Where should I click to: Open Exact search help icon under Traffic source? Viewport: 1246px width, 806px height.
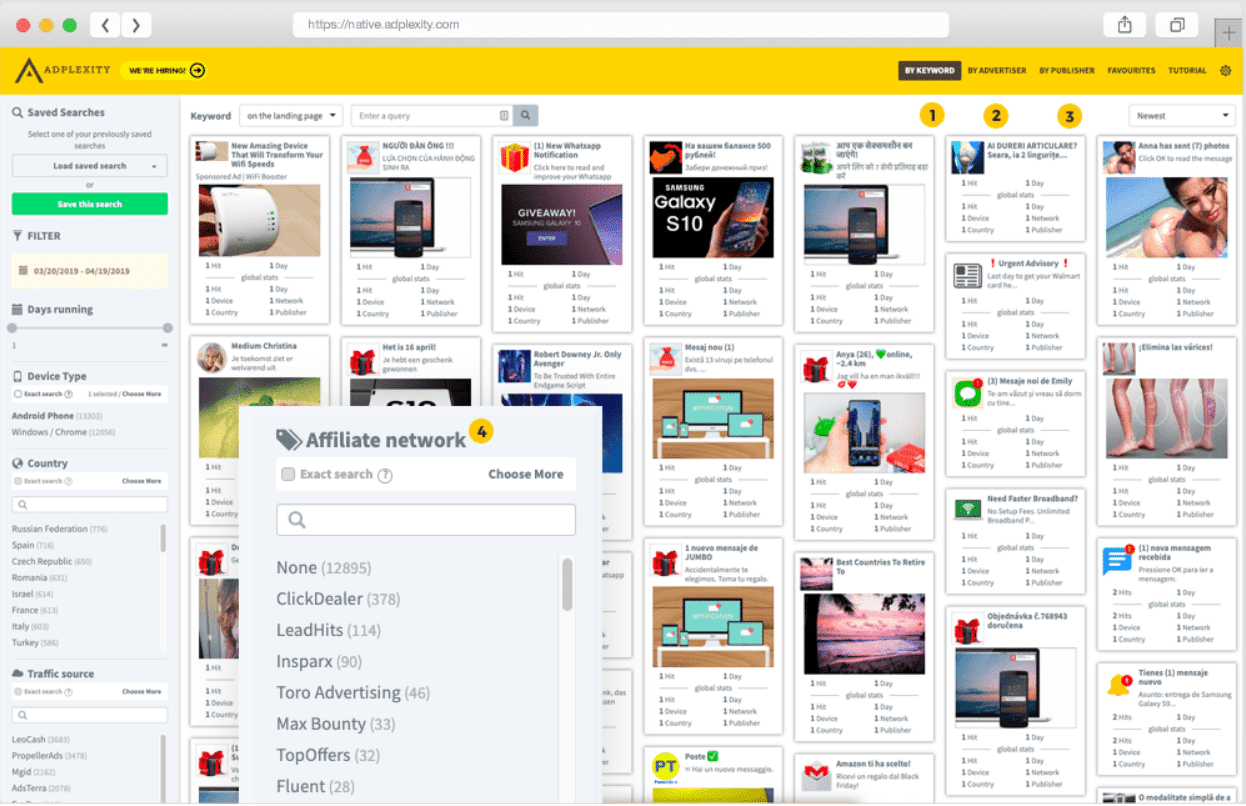tap(67, 692)
